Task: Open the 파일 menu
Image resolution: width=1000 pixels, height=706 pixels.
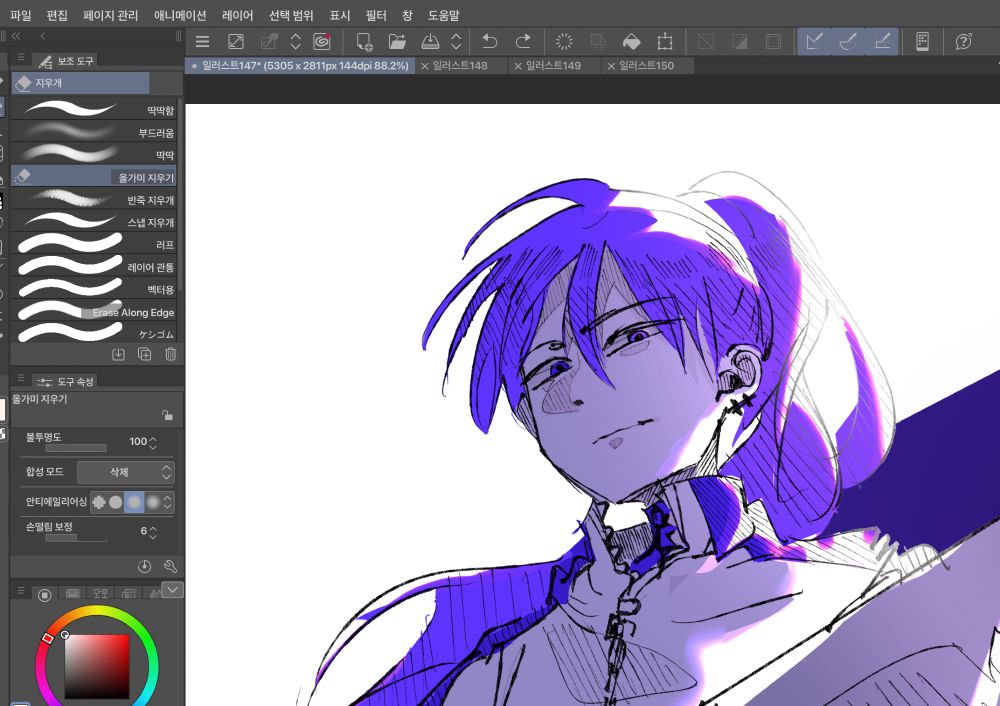Action: click(x=21, y=15)
